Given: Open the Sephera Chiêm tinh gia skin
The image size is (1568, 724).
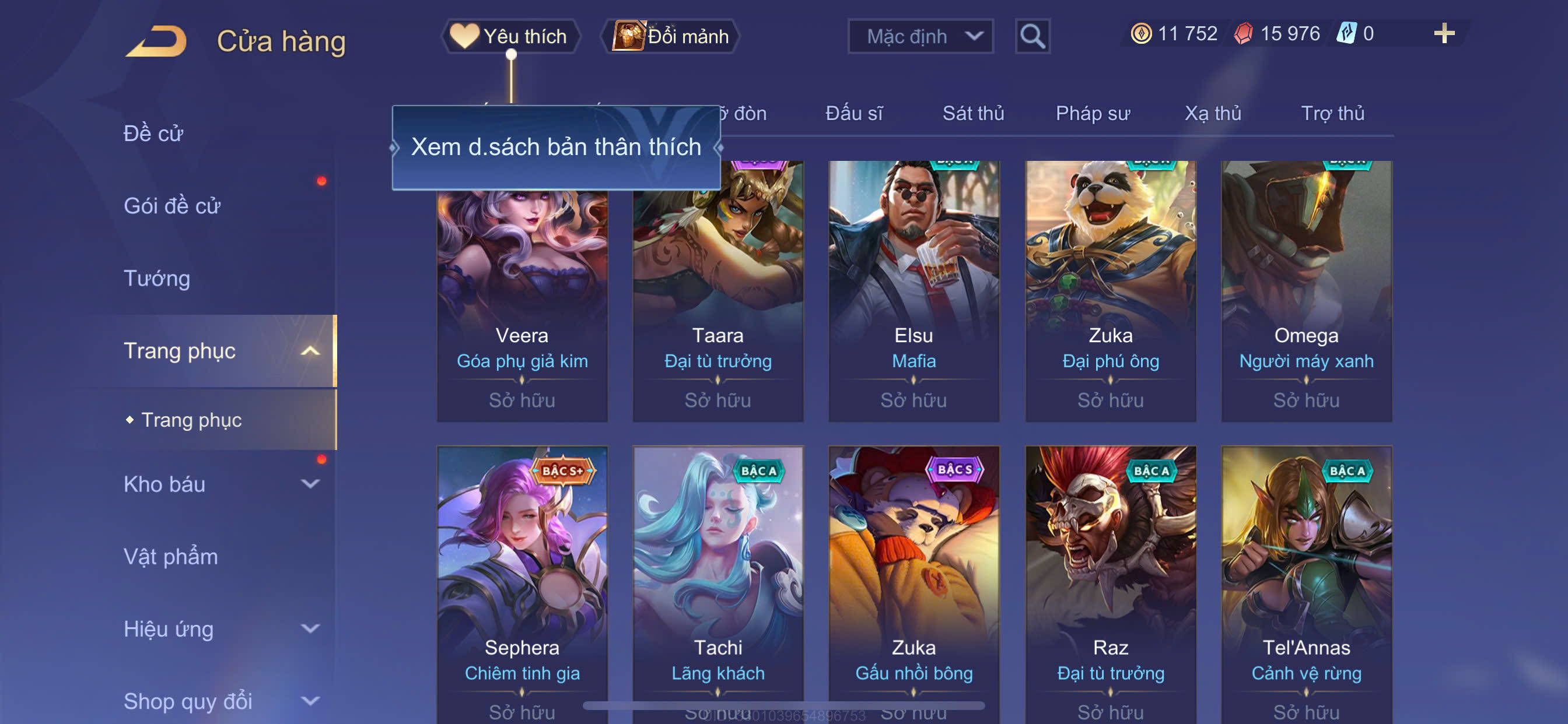Looking at the screenshot, I should [522, 584].
